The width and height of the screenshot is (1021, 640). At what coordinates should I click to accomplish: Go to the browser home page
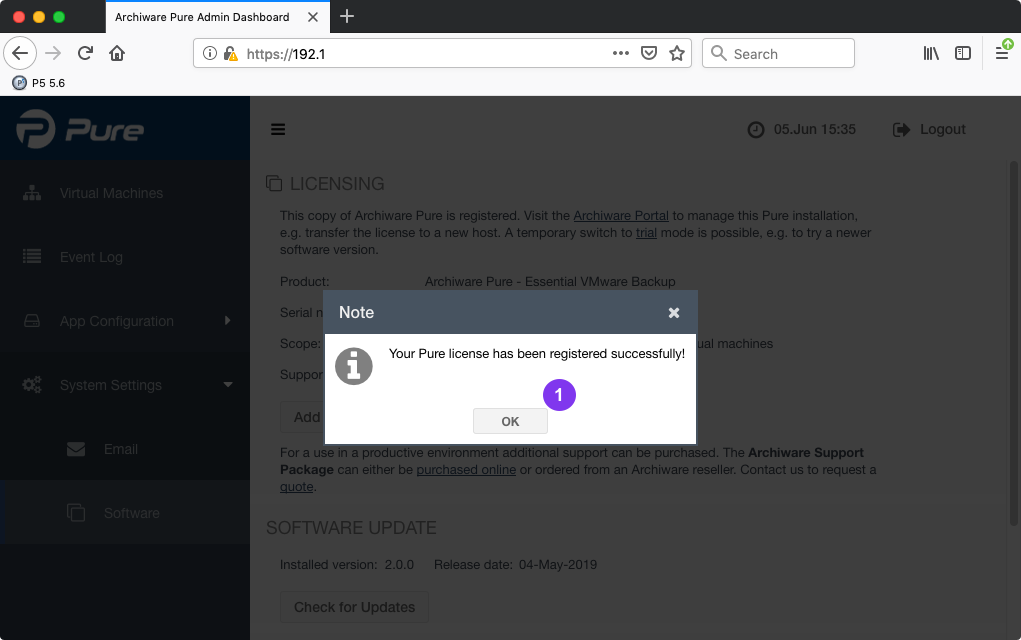[117, 54]
